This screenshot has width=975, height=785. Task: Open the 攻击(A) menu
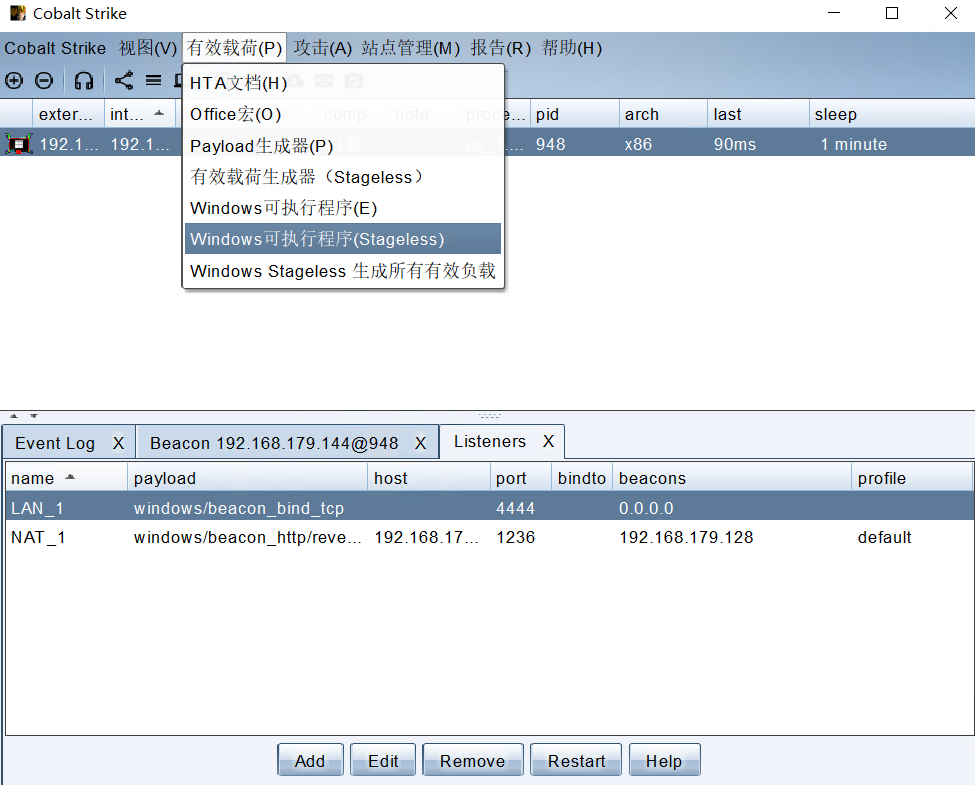323,48
